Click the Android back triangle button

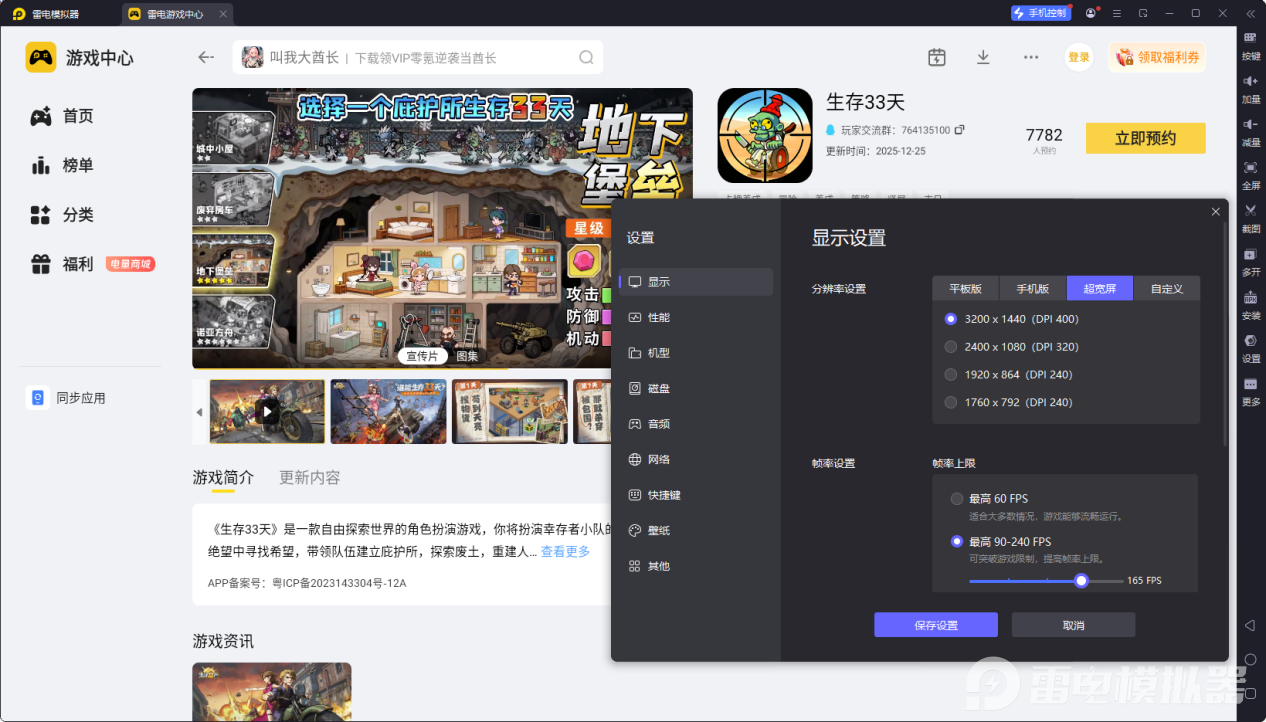[1250, 625]
